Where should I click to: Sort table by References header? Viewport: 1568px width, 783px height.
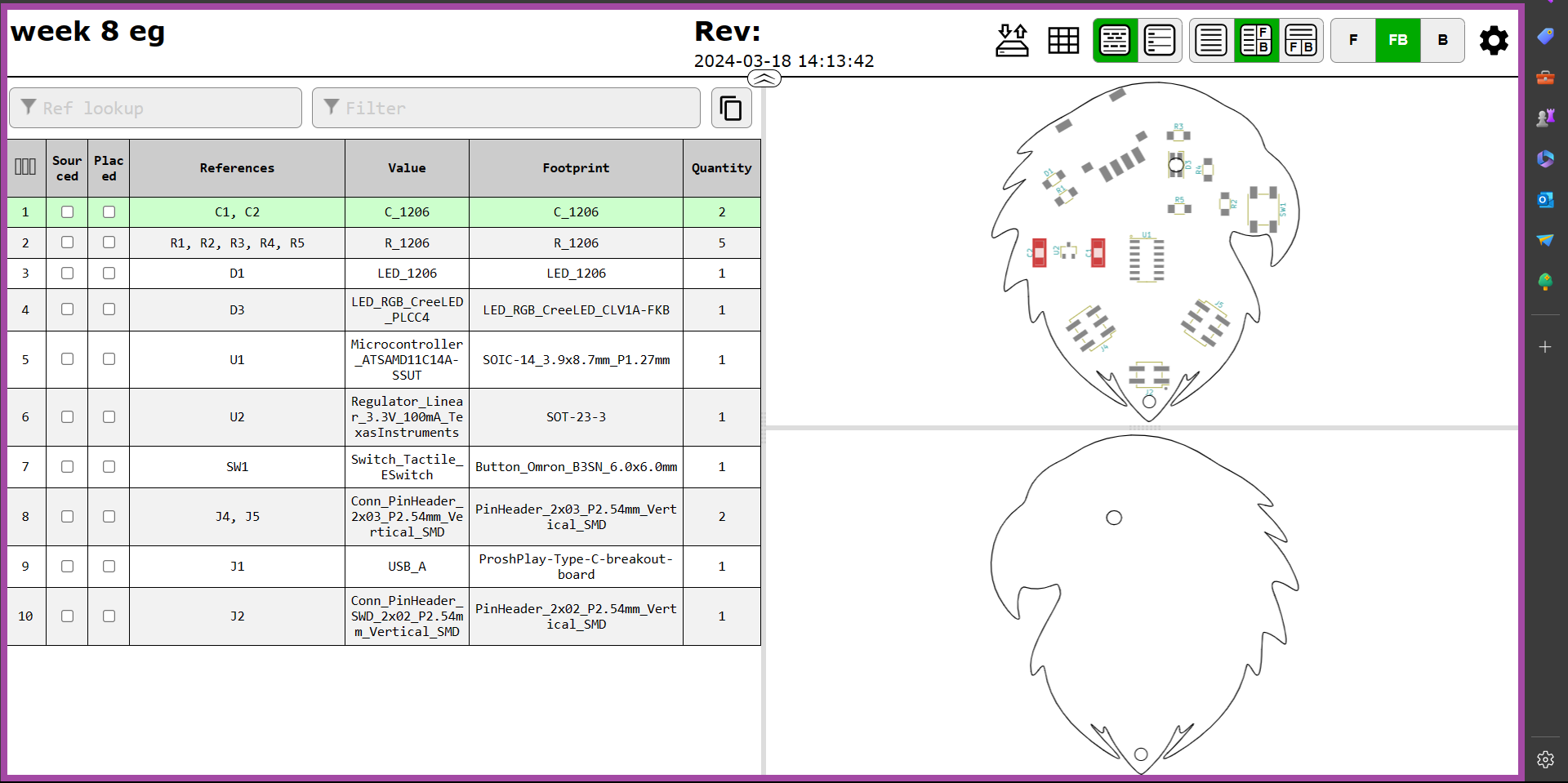237,168
